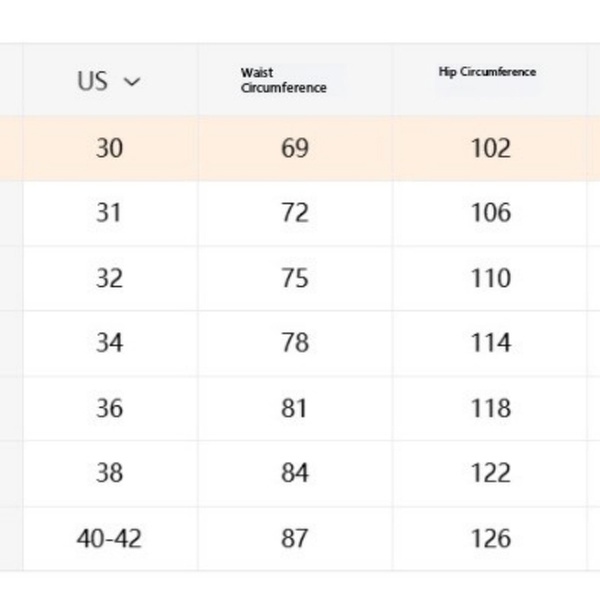Screen dimensions: 600x600
Task: Select US size 38 cell
Action: pyautogui.click(x=109, y=473)
